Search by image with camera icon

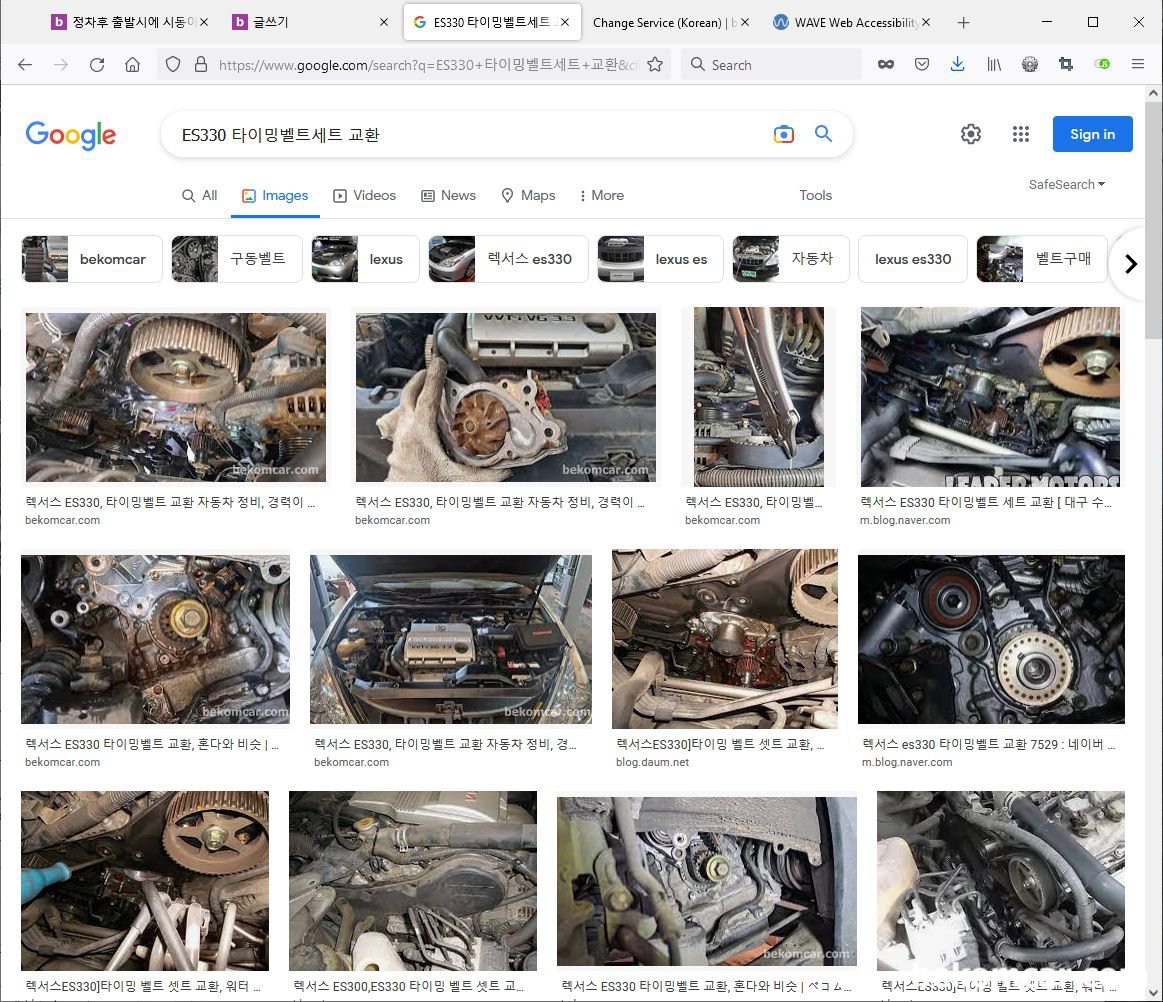point(784,134)
